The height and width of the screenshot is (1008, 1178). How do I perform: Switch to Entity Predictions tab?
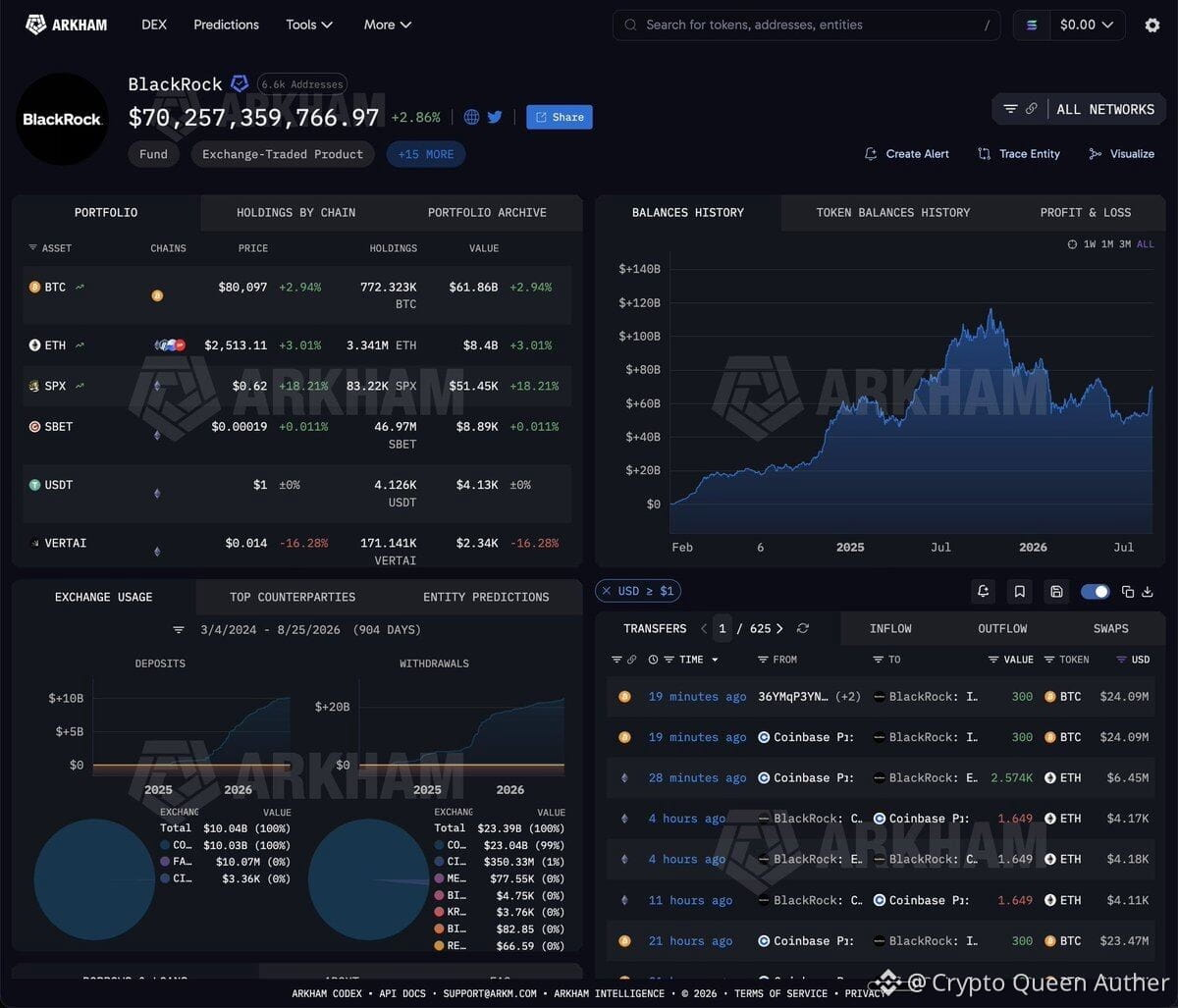click(486, 597)
